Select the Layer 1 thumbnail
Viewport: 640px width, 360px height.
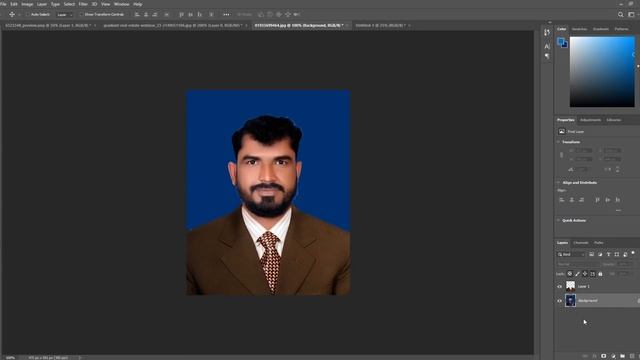point(570,286)
